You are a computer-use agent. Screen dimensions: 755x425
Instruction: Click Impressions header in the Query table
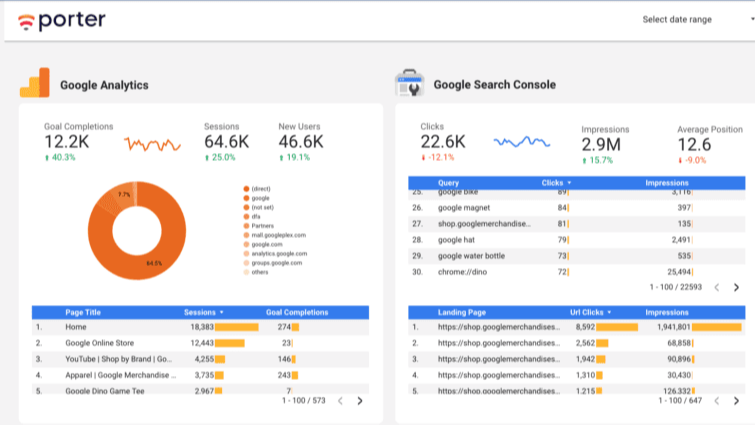tap(666, 183)
